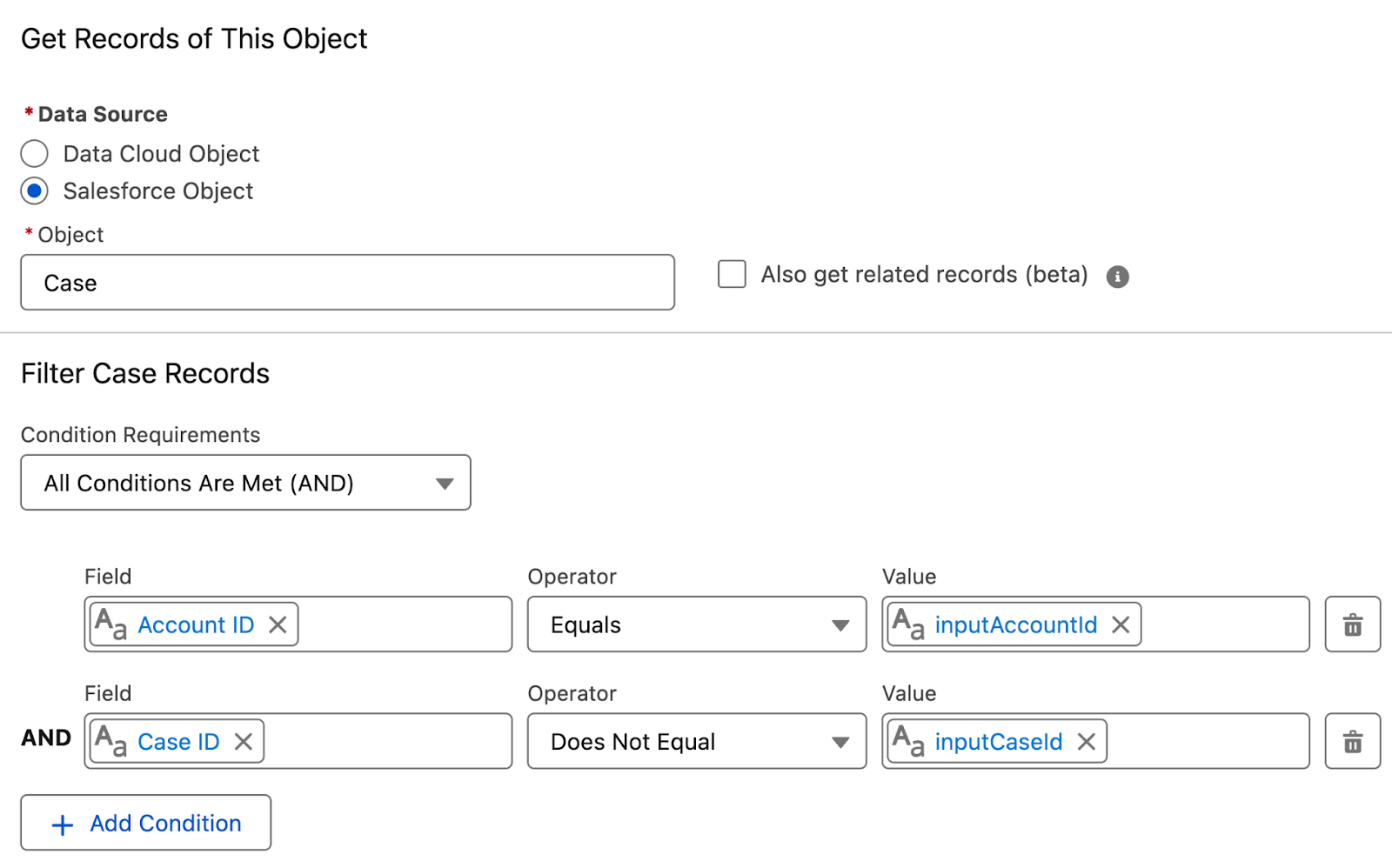Viewport: 1392px width, 868px height.
Task: Click the inputCaseId value pill
Action: (997, 742)
